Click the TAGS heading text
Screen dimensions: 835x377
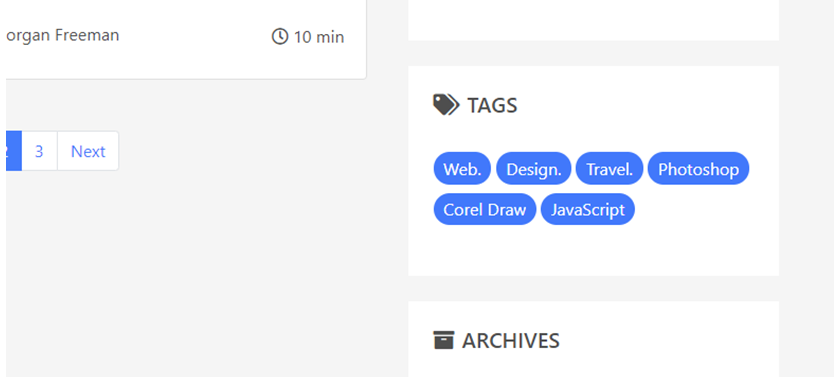point(492,105)
